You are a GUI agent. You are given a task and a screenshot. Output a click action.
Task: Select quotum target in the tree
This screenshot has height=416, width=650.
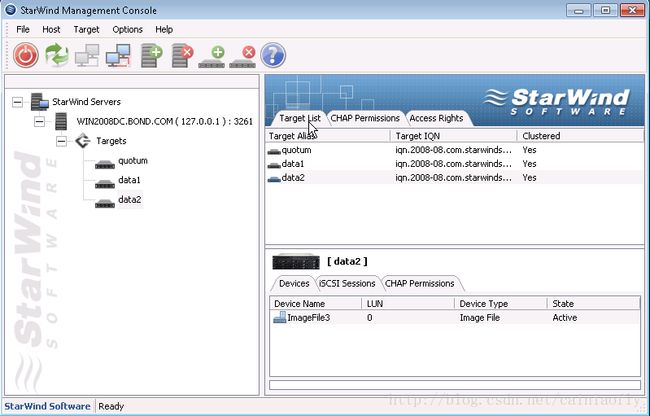pyautogui.click(x=133, y=160)
